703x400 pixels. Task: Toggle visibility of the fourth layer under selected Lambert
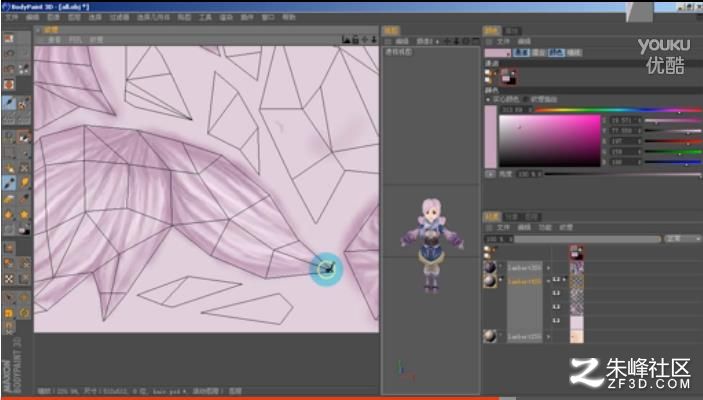tap(556, 321)
